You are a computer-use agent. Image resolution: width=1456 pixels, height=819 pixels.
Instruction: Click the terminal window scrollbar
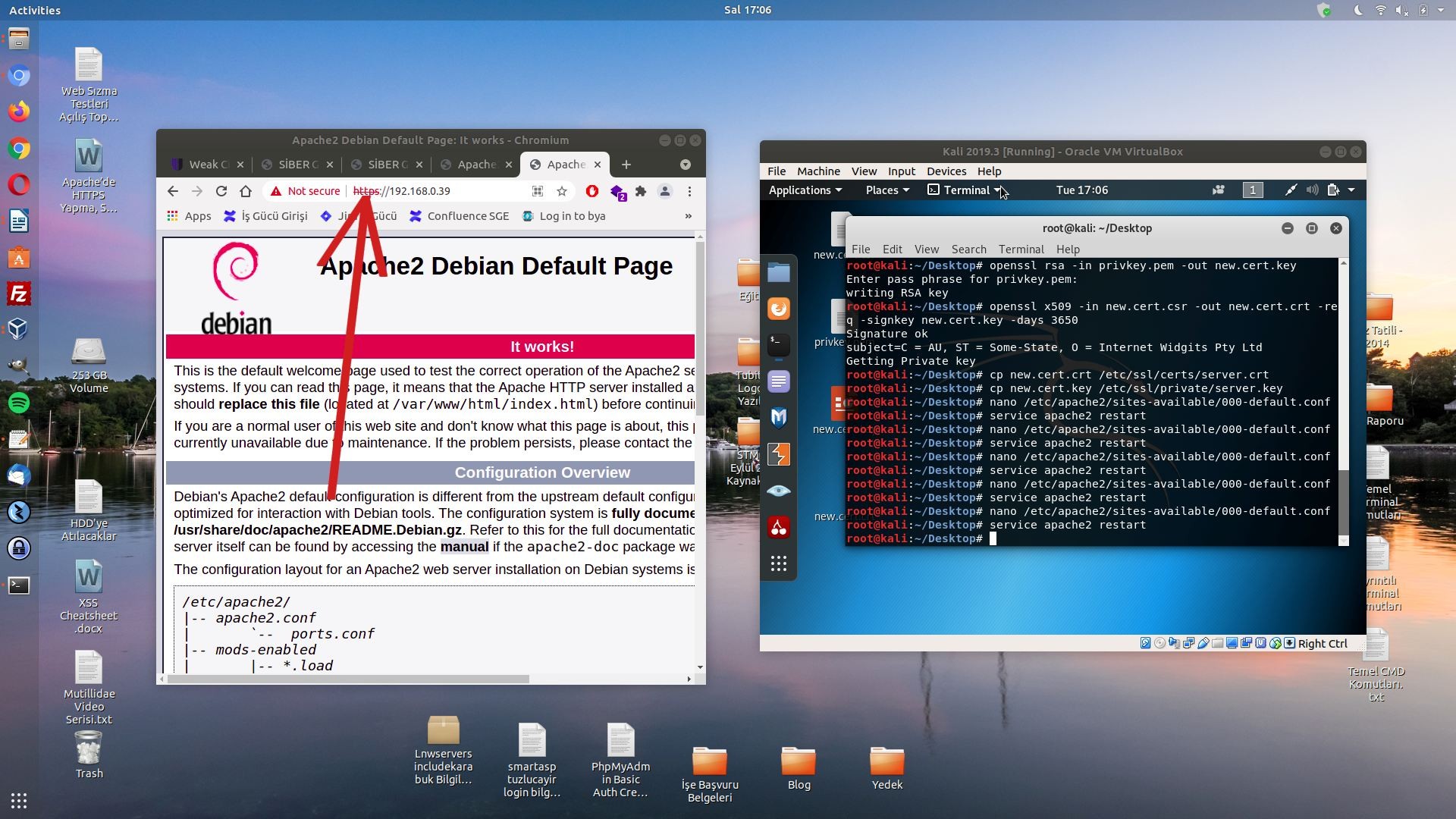[x=1344, y=502]
